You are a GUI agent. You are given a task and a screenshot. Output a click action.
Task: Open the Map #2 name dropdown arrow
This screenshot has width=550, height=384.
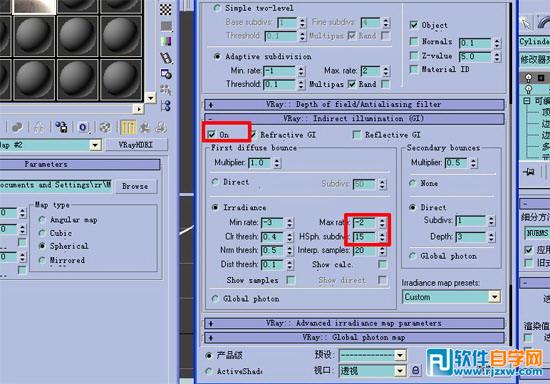(x=95, y=145)
